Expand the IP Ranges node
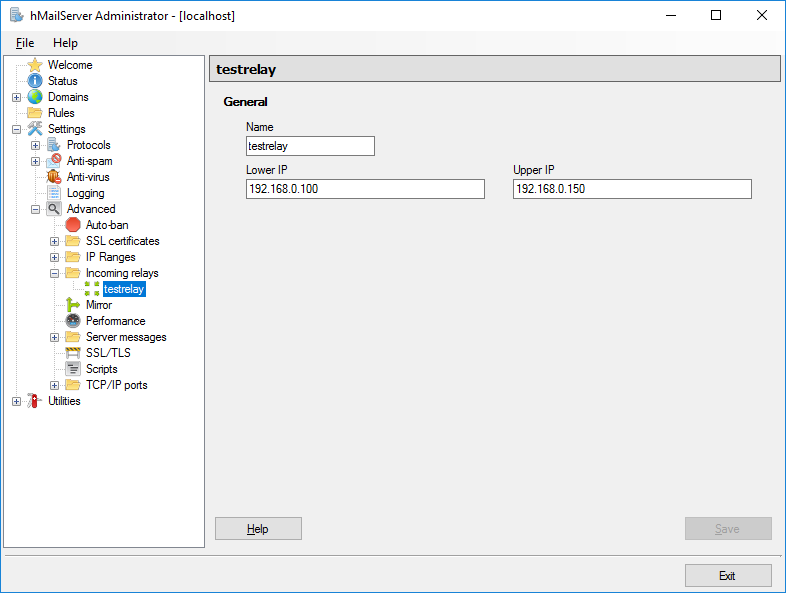 click(54, 257)
